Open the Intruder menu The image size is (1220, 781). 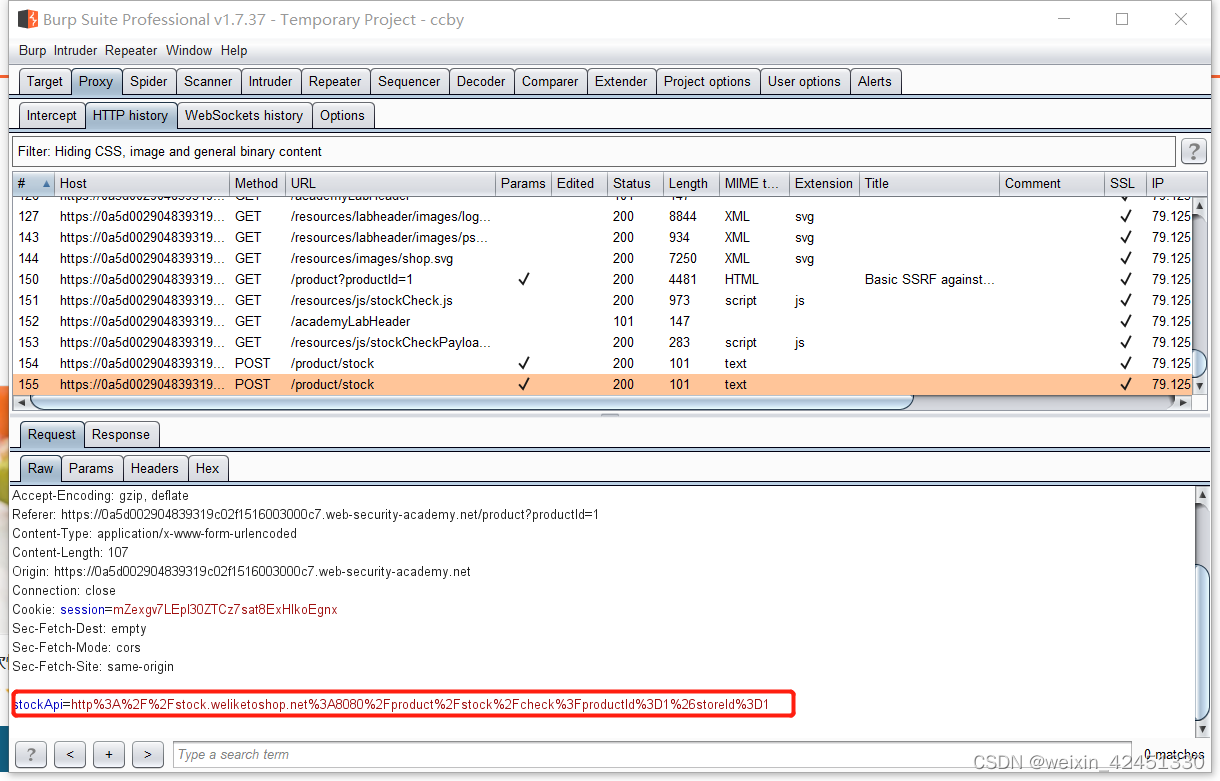click(75, 50)
